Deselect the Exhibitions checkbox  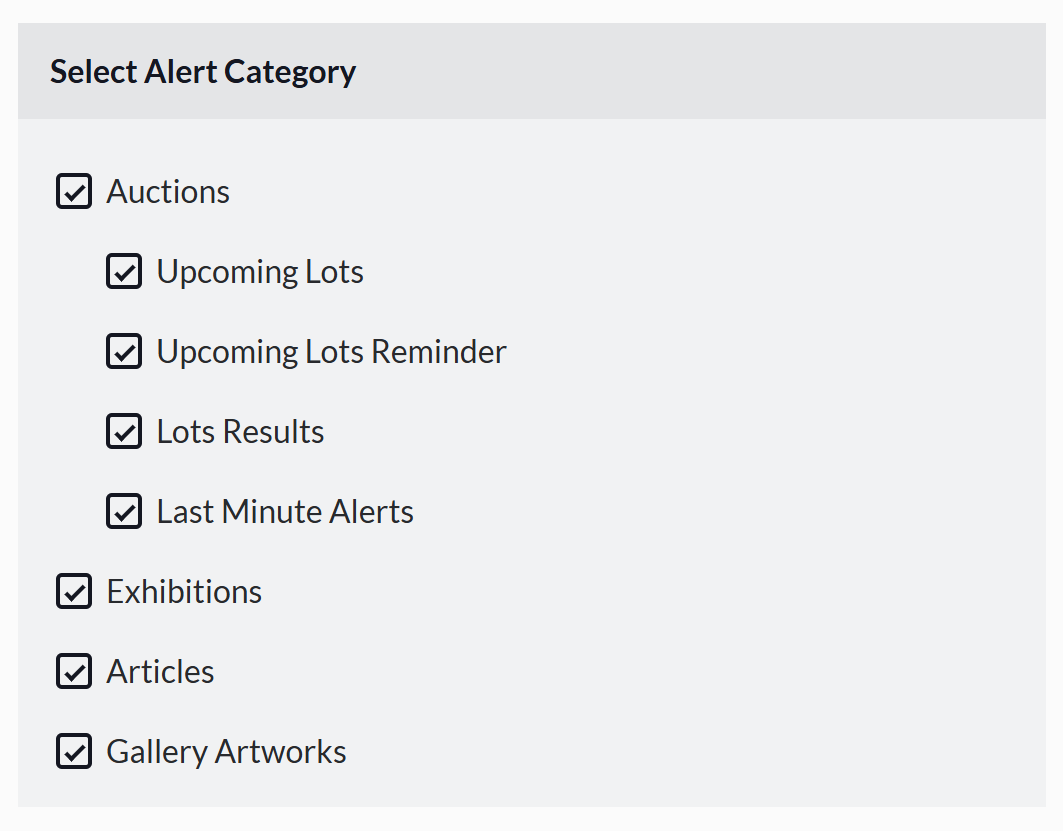[x=74, y=591]
